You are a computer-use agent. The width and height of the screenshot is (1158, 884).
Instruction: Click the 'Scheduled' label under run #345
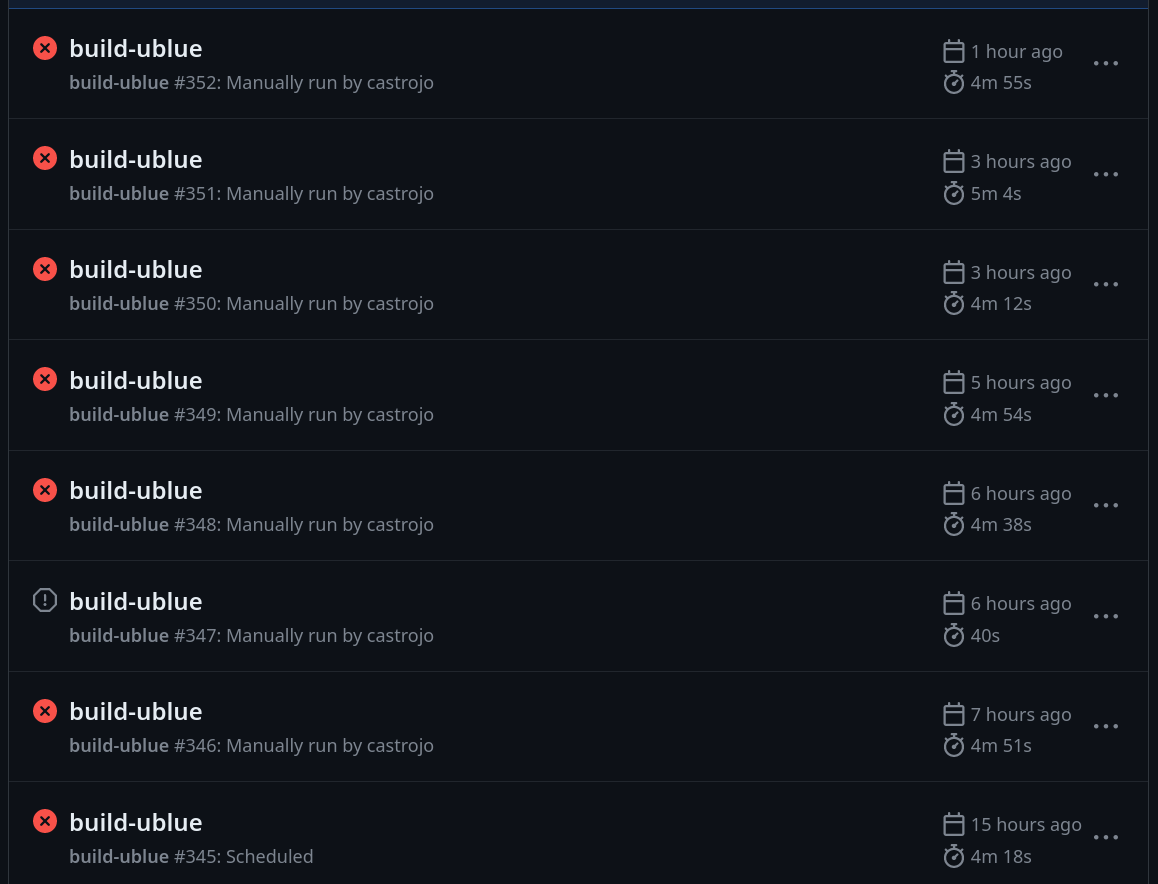tap(269, 856)
